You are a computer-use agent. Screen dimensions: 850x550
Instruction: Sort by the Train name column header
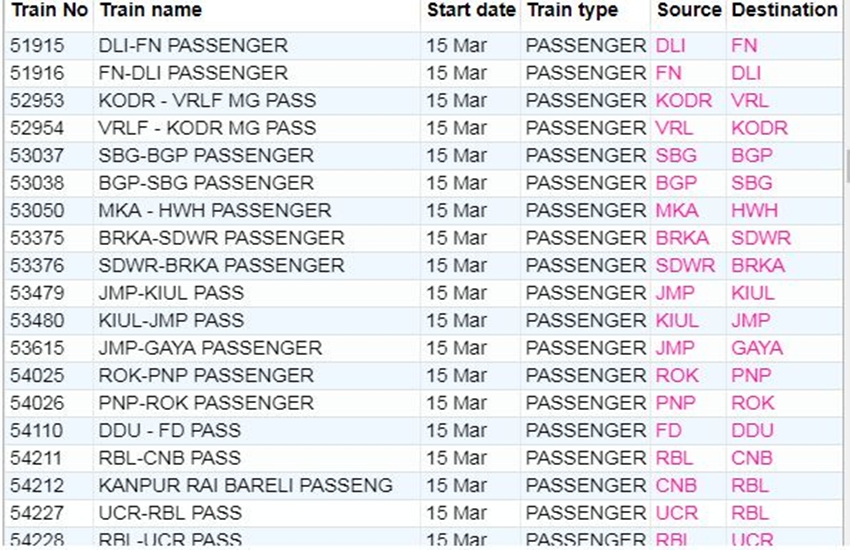tap(150, 11)
